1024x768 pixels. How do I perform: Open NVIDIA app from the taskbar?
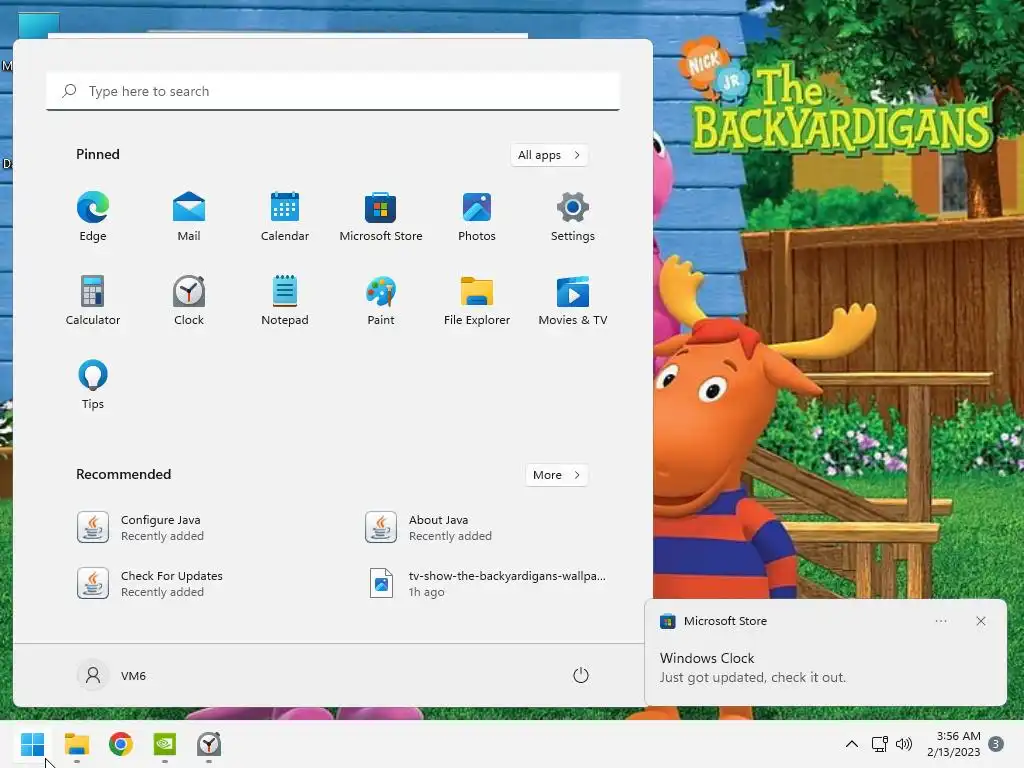point(165,744)
